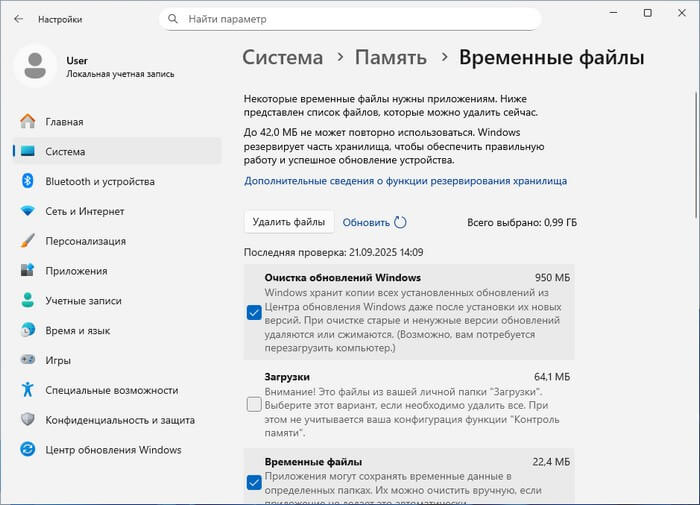Click the Временные файлы page heading
700x505 pixels.
click(x=552, y=58)
